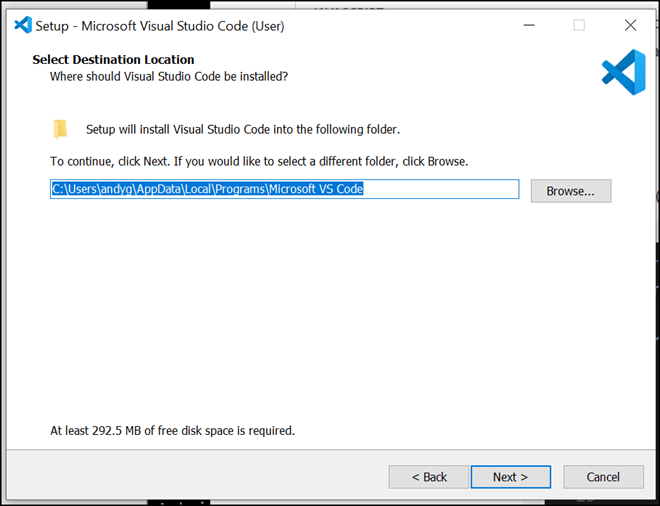
Task: Click "Where should Visual Studio Code be installed?" text
Action: point(169,76)
